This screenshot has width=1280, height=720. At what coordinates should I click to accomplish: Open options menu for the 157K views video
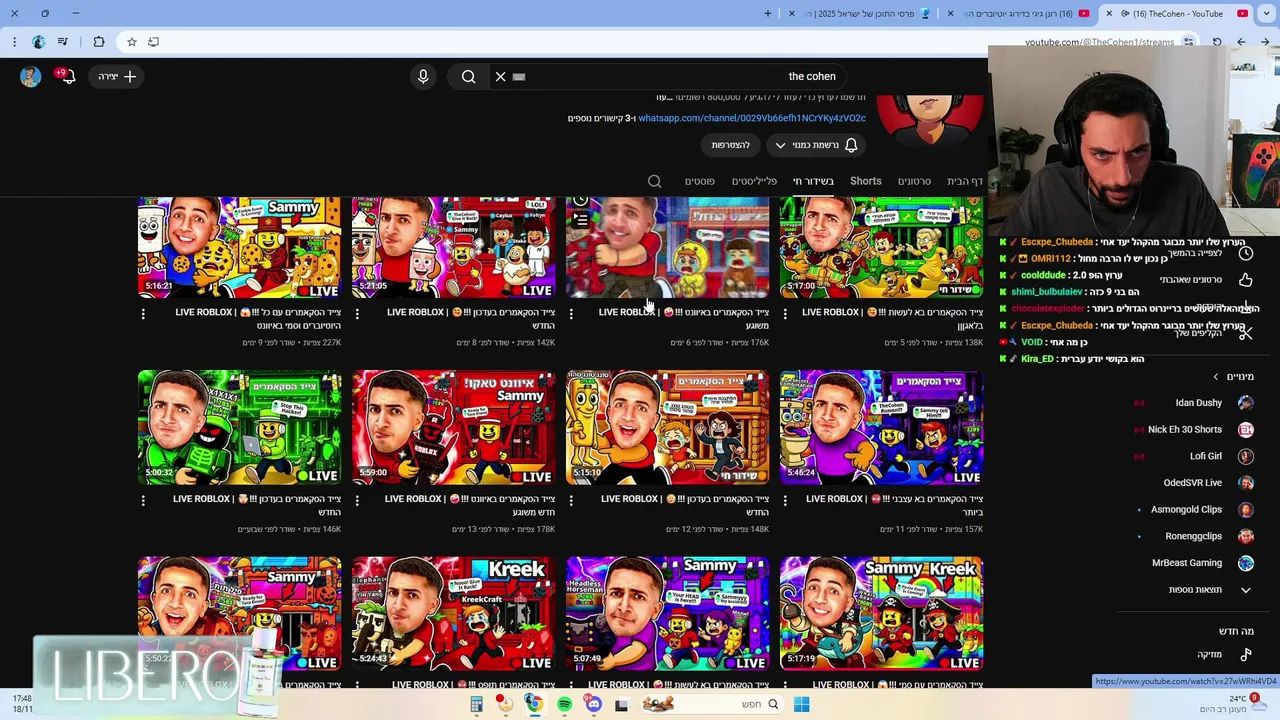click(785, 500)
